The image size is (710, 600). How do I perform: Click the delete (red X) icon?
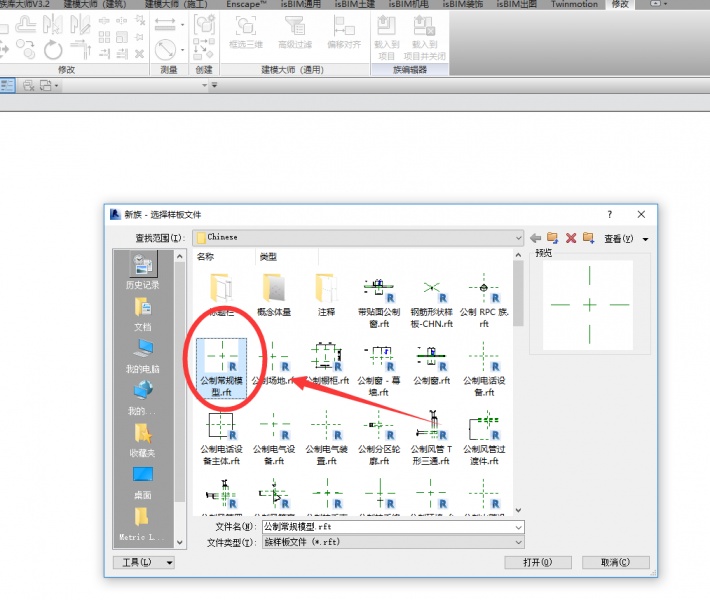click(571, 238)
